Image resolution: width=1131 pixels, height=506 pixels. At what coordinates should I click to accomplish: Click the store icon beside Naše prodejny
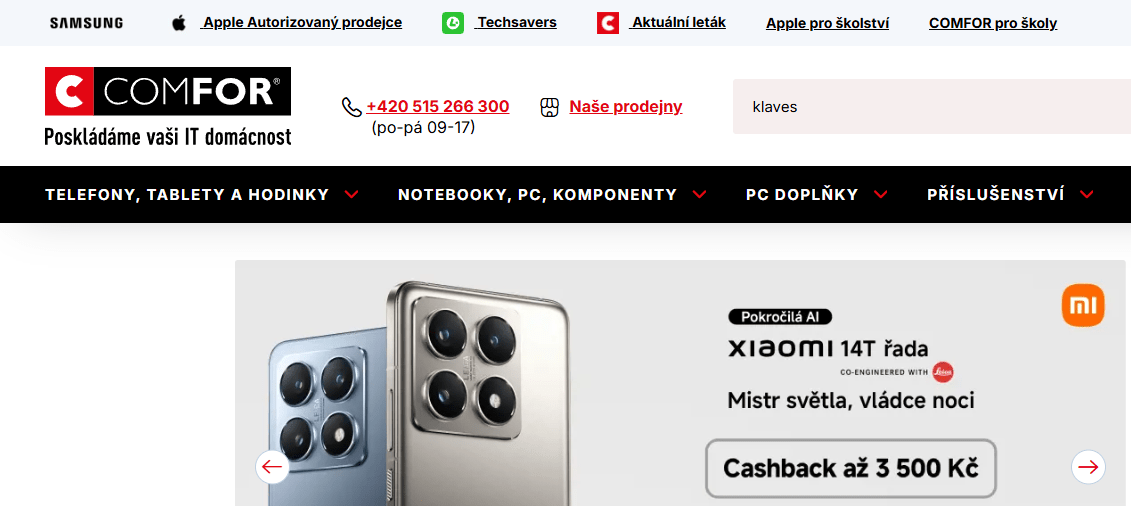point(550,107)
